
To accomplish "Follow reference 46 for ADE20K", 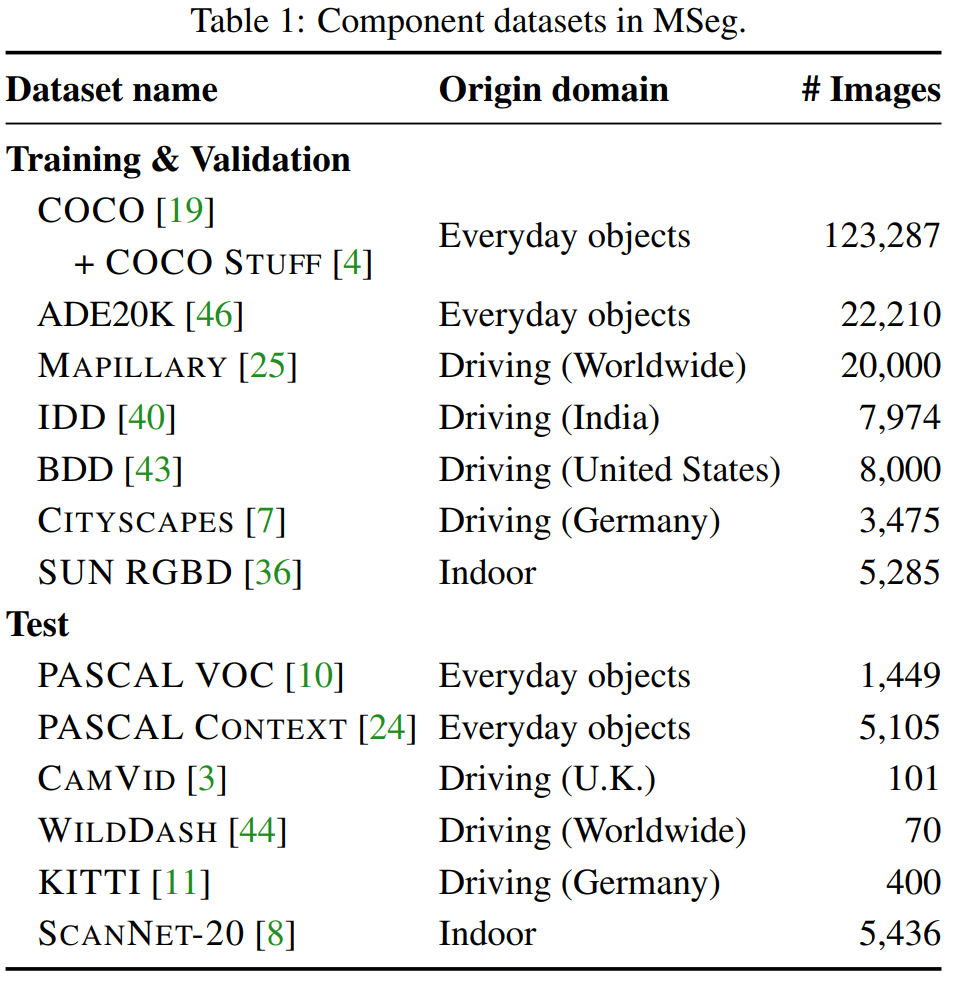I will coord(215,314).
